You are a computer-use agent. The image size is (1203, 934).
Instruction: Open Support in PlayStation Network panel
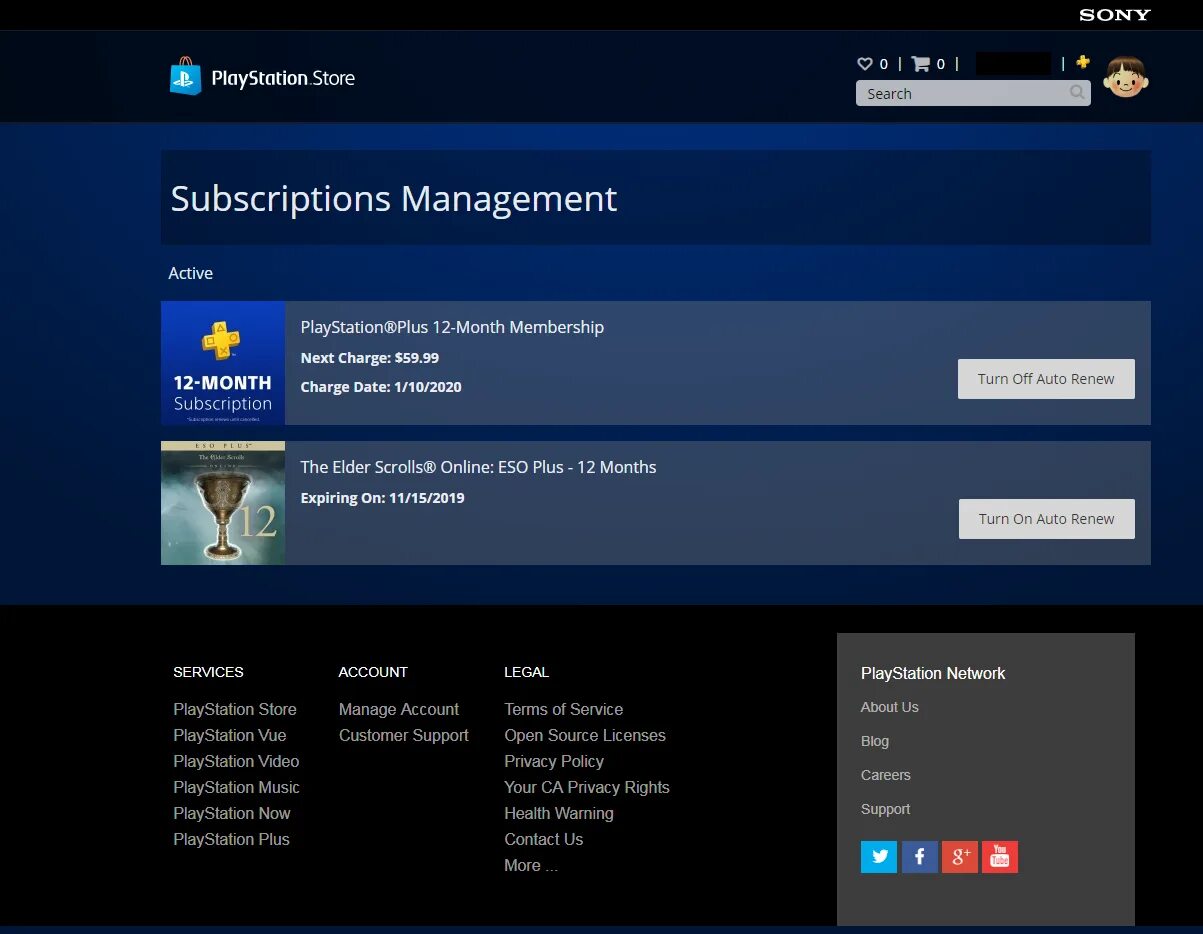886,809
